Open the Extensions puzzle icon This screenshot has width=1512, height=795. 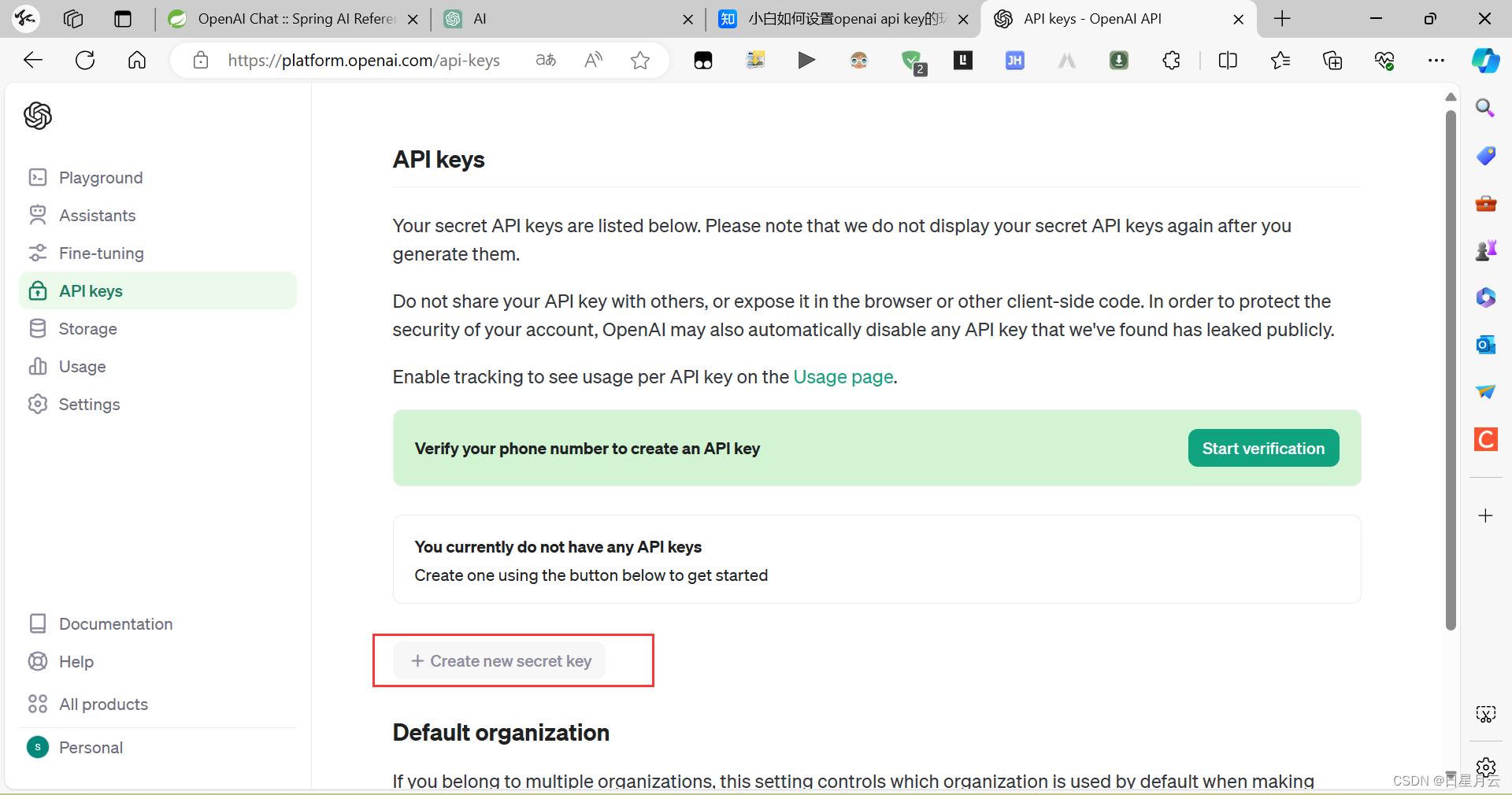[x=1171, y=61]
